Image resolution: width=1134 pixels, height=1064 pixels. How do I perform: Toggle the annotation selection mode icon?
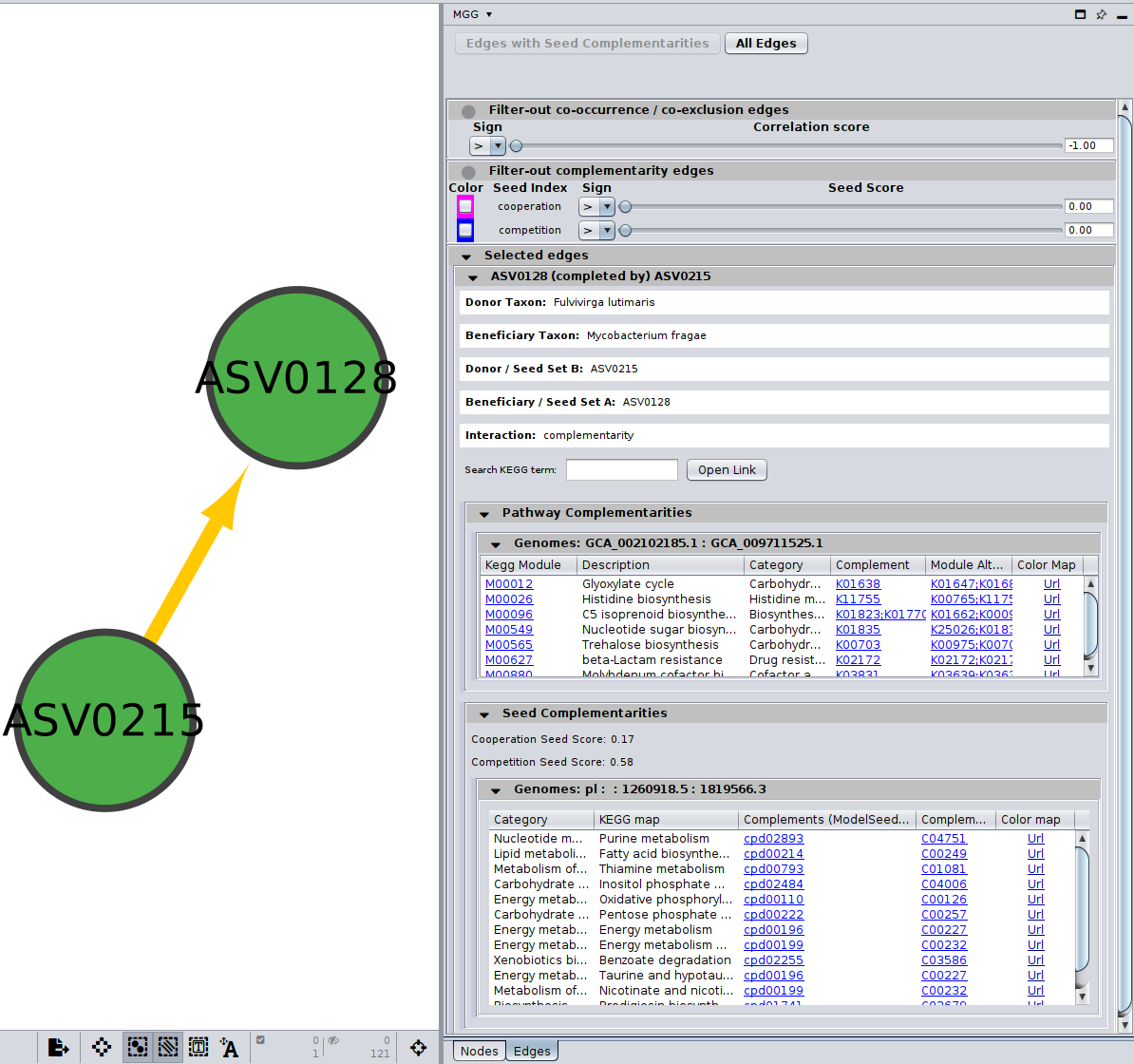(x=198, y=1047)
